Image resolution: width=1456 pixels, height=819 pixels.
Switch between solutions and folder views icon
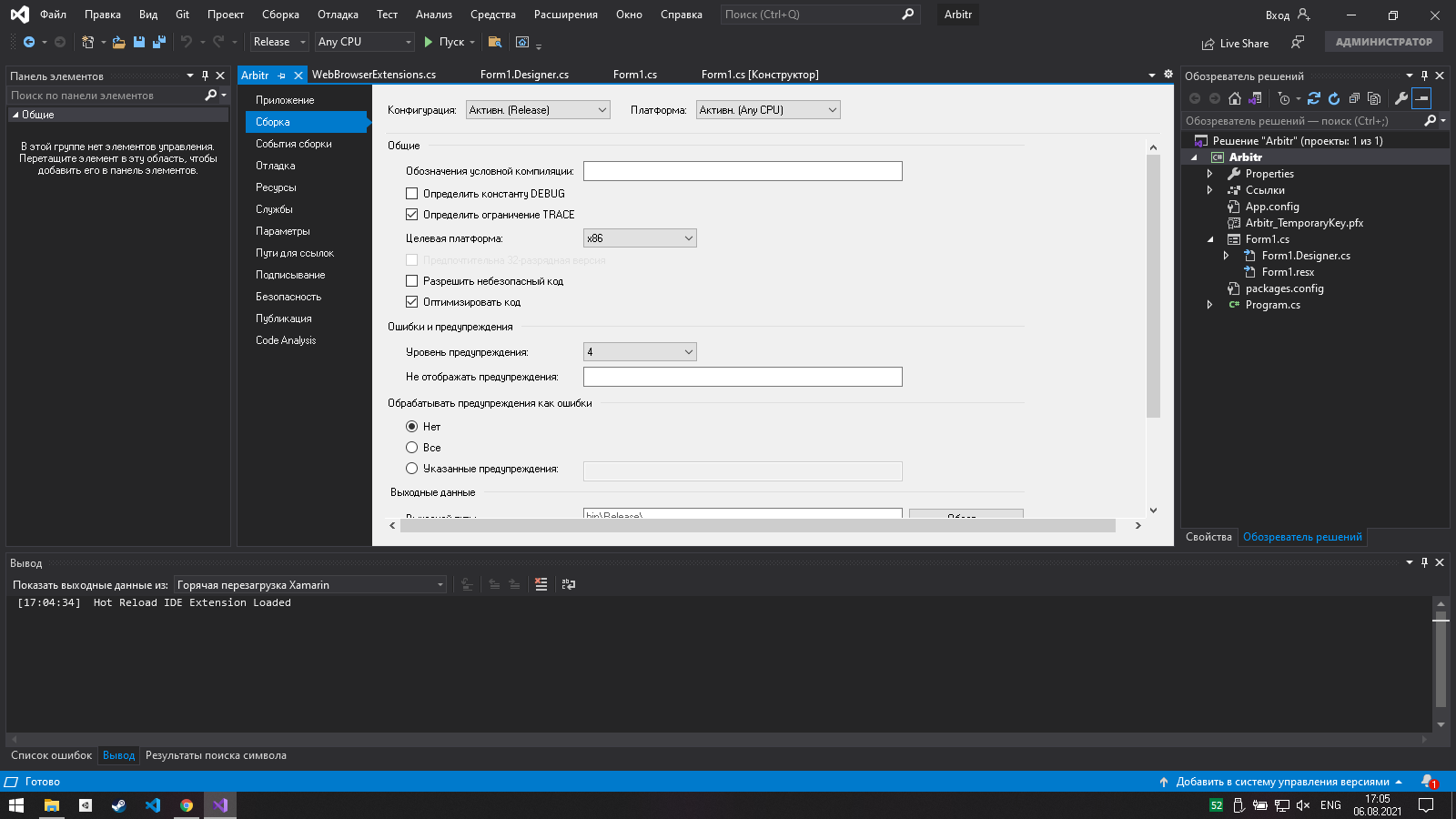(x=1256, y=98)
